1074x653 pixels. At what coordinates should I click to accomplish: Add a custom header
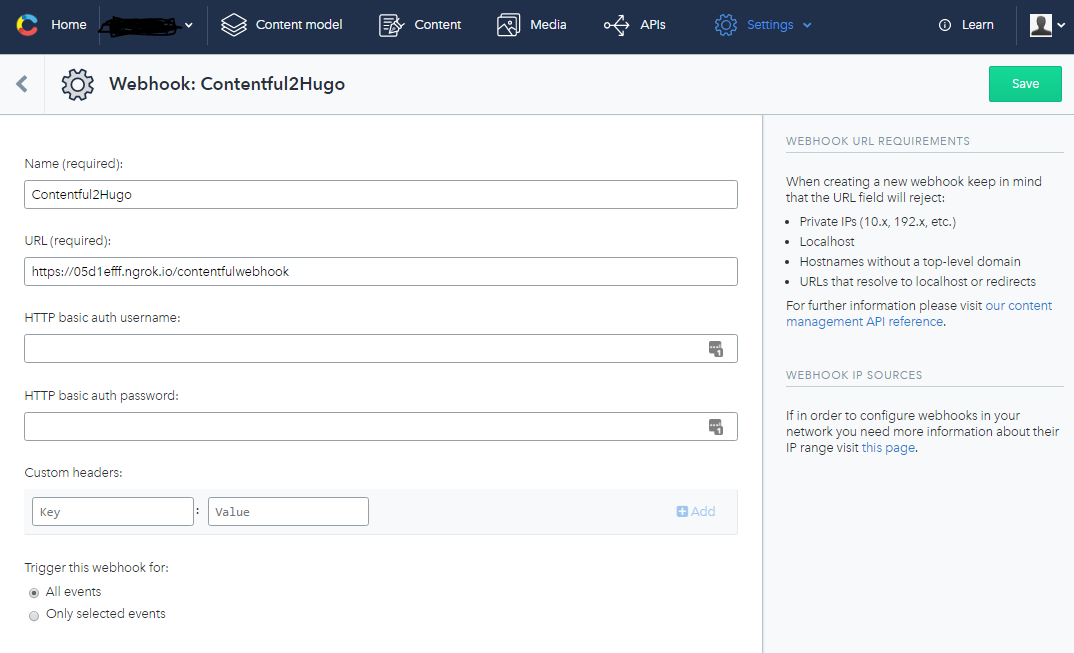[696, 512]
